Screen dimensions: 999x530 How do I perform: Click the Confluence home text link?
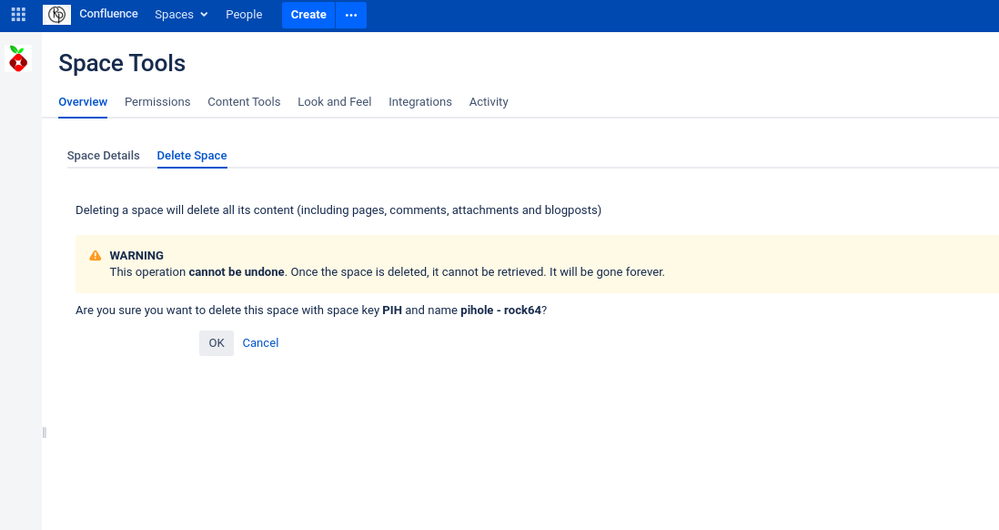point(108,13)
